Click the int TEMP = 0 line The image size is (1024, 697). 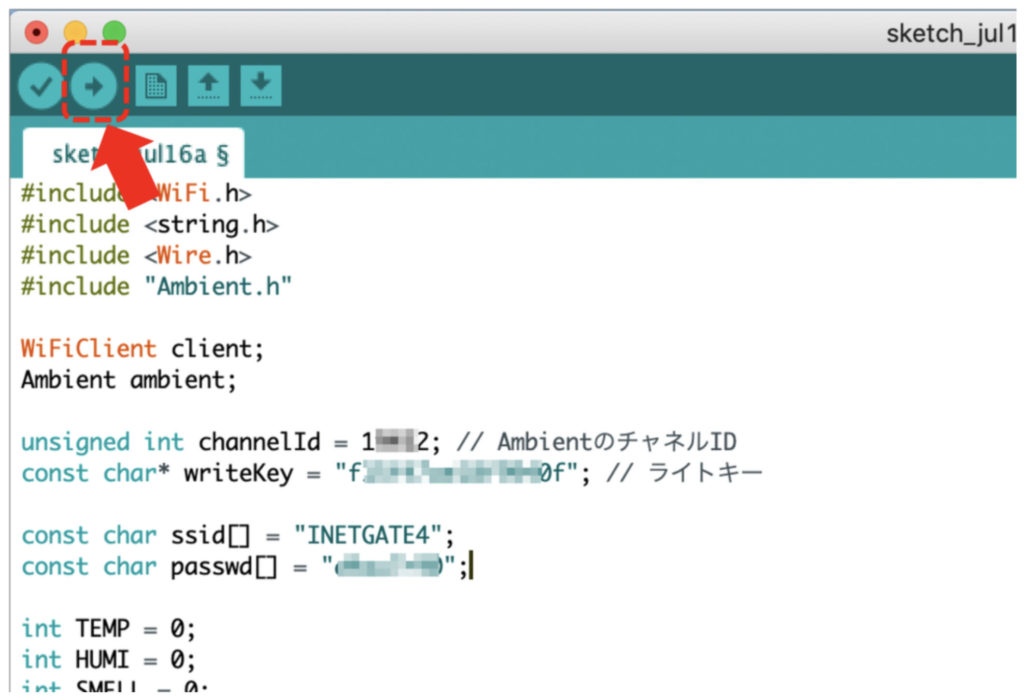tap(108, 629)
